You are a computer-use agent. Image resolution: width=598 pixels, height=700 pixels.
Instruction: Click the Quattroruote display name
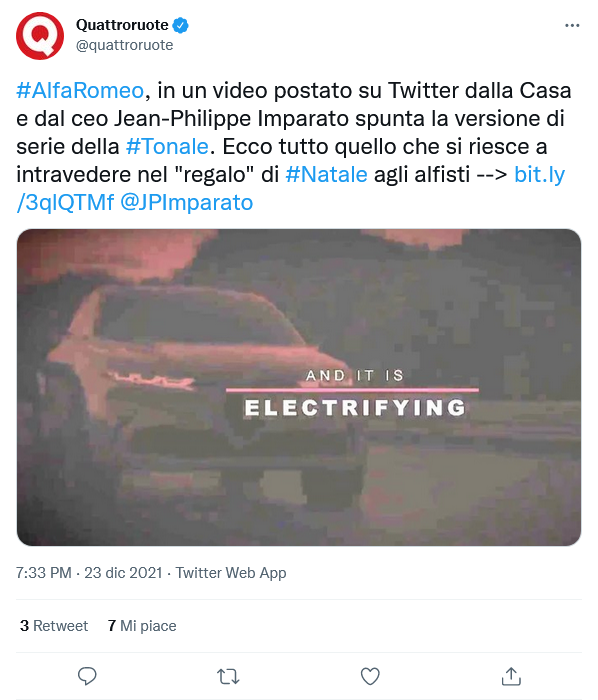click(122, 25)
